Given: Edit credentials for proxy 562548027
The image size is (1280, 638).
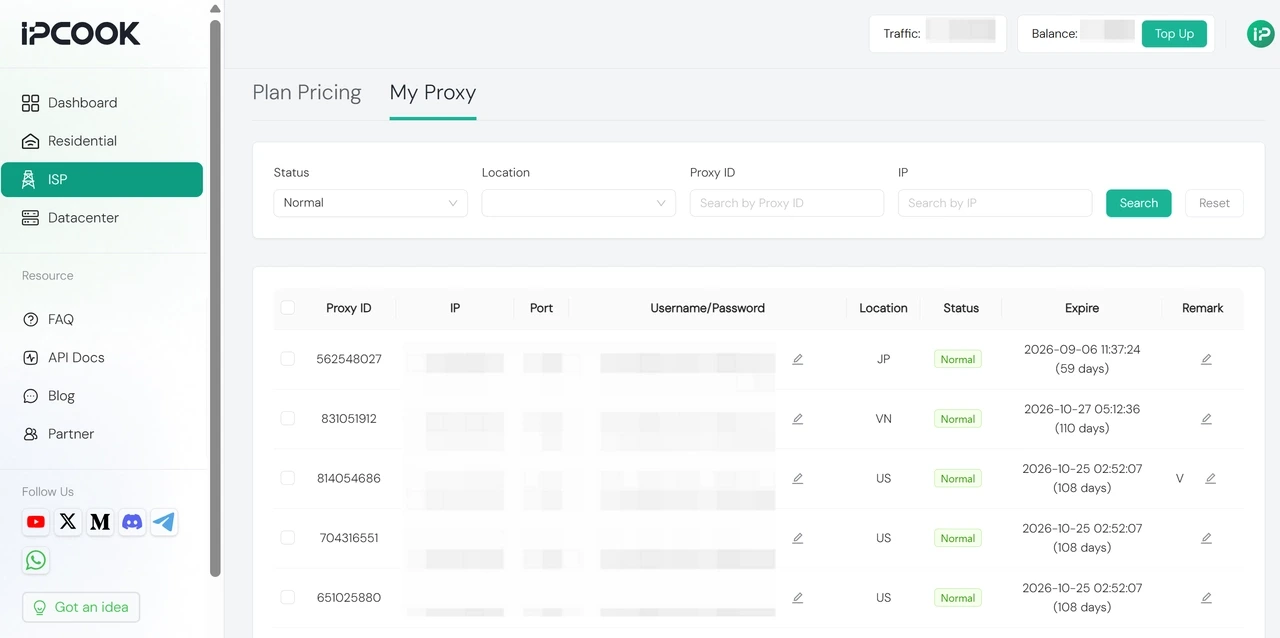Looking at the screenshot, I should coord(798,359).
